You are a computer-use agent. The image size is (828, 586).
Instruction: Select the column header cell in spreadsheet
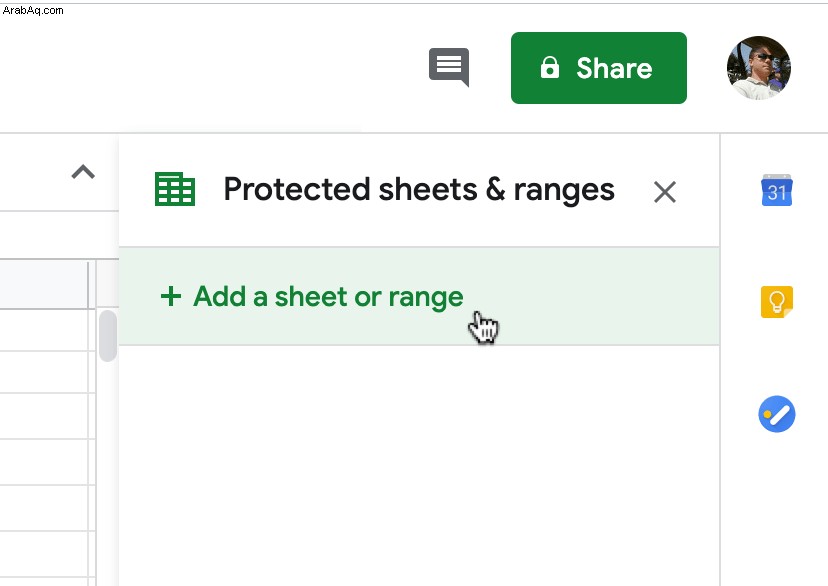(x=44, y=284)
